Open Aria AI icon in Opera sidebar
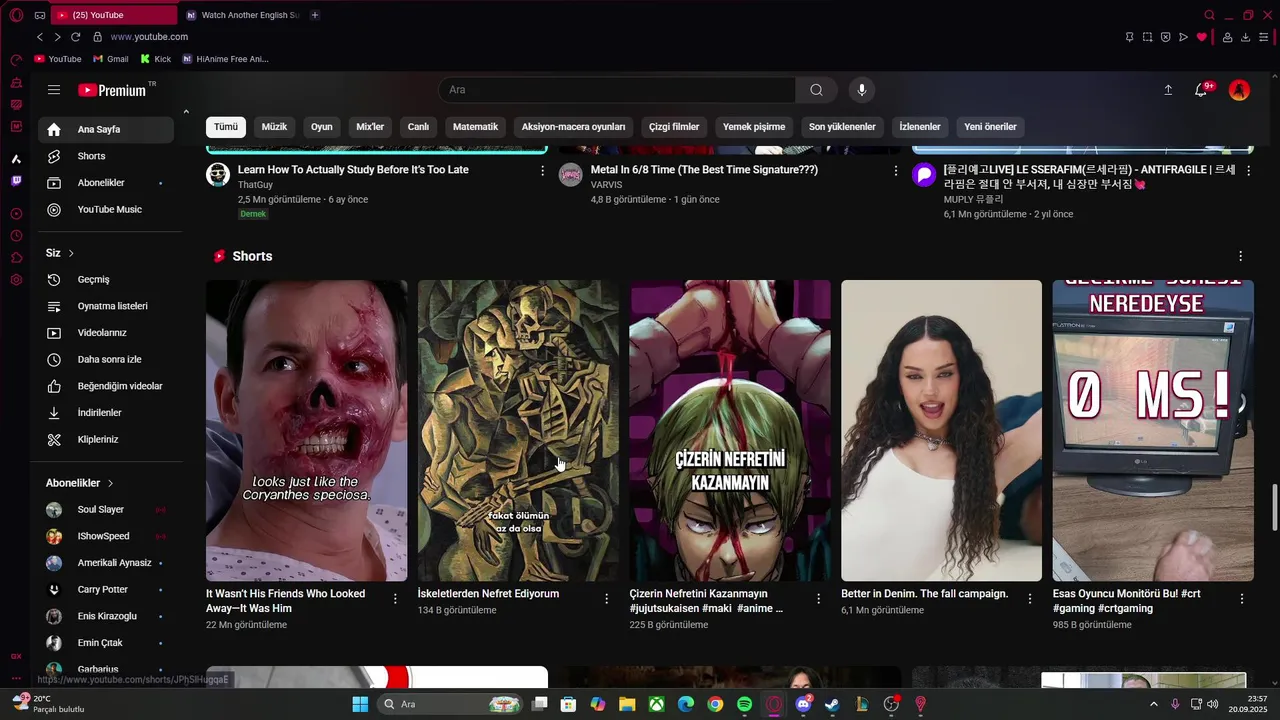 (x=16, y=159)
